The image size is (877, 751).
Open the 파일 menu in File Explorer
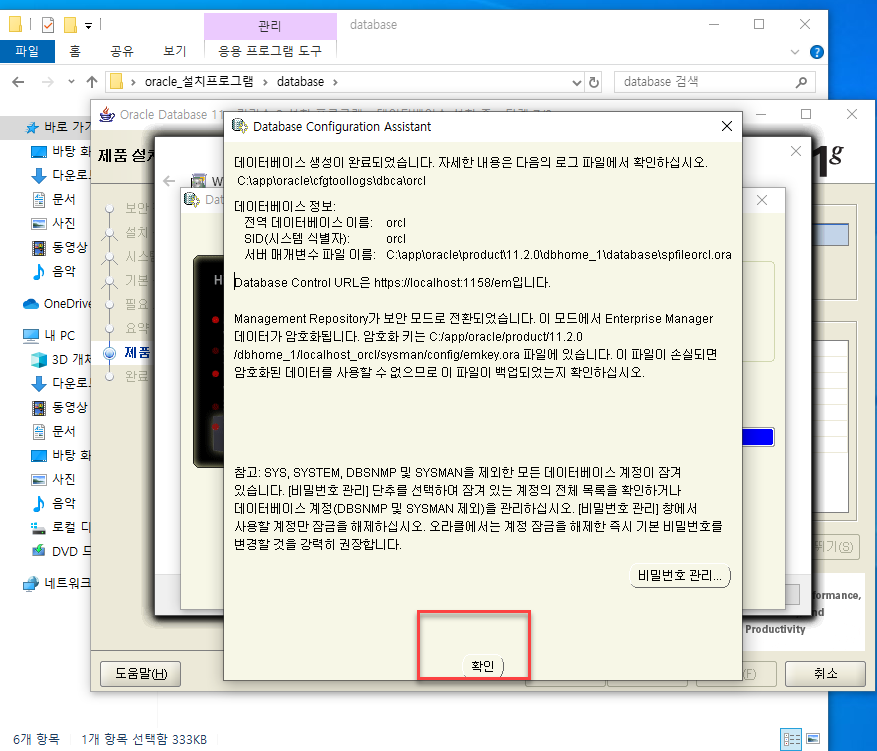click(x=27, y=51)
